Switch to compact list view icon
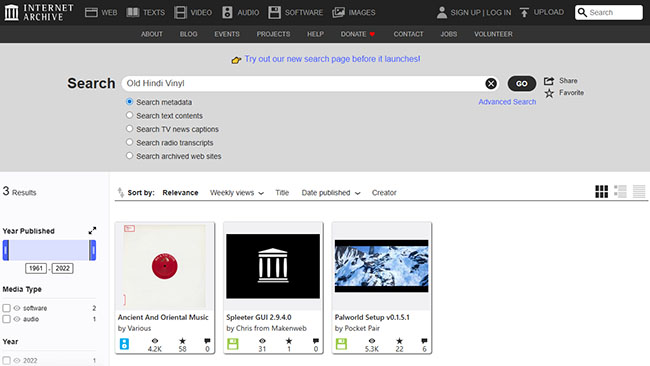 pyautogui.click(x=639, y=191)
